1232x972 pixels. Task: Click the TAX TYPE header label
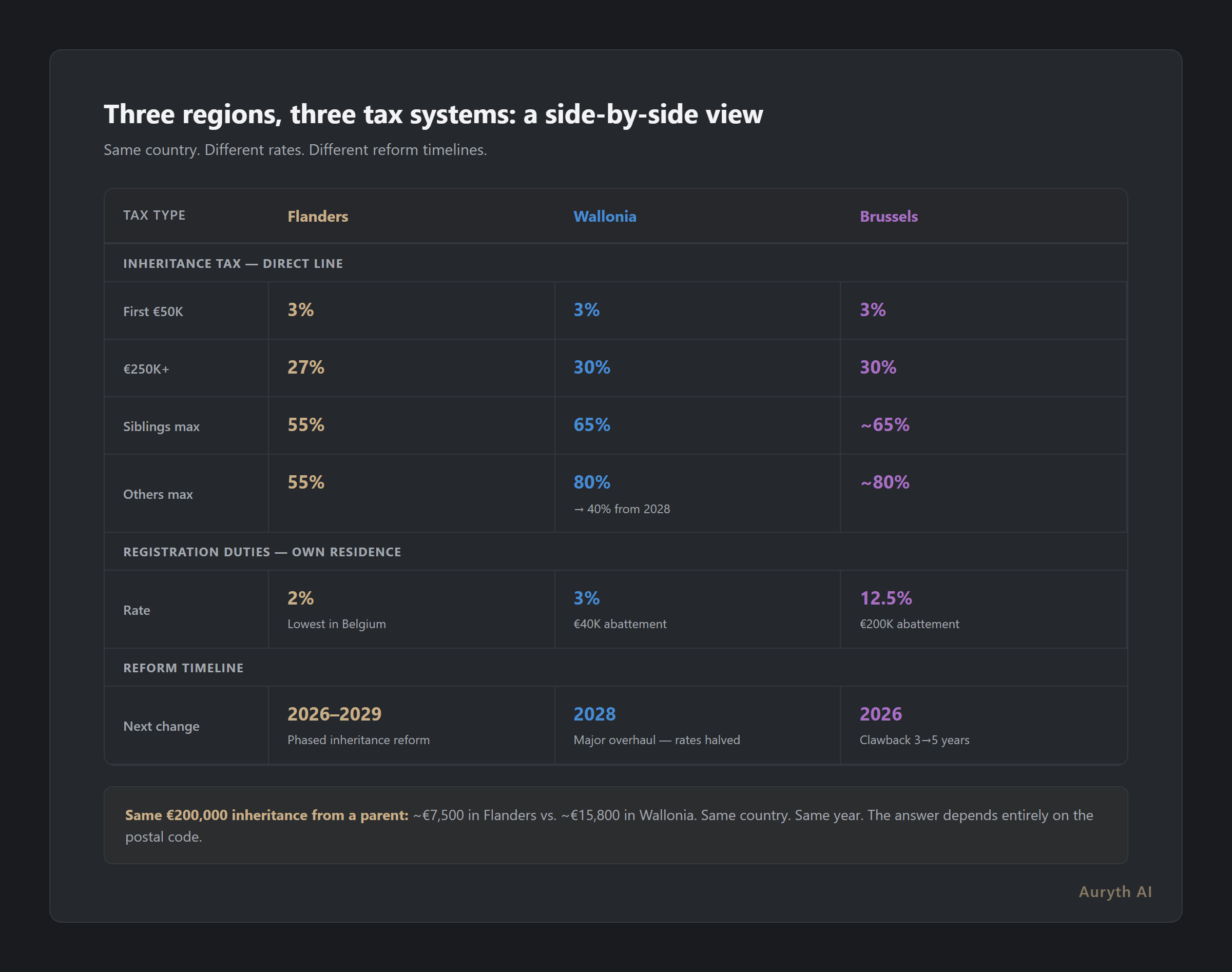(155, 215)
